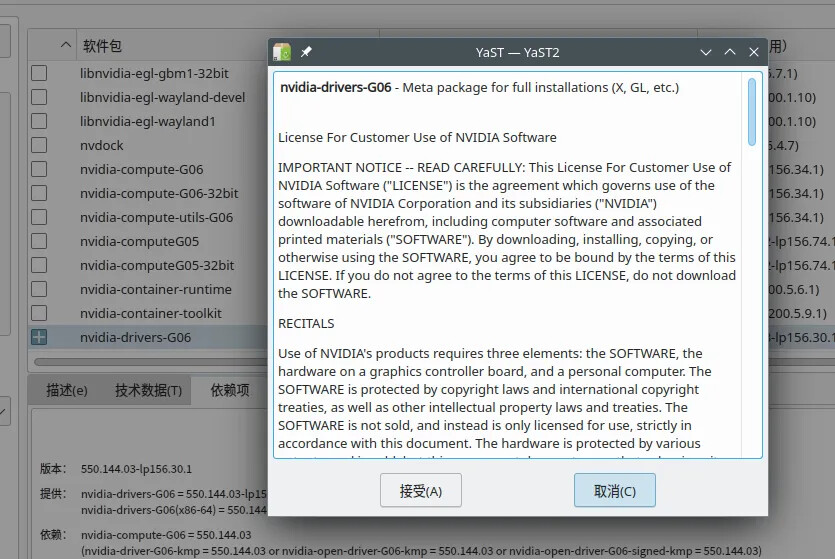
Task: Switch to the 描述(e) tab
Action: 67,390
